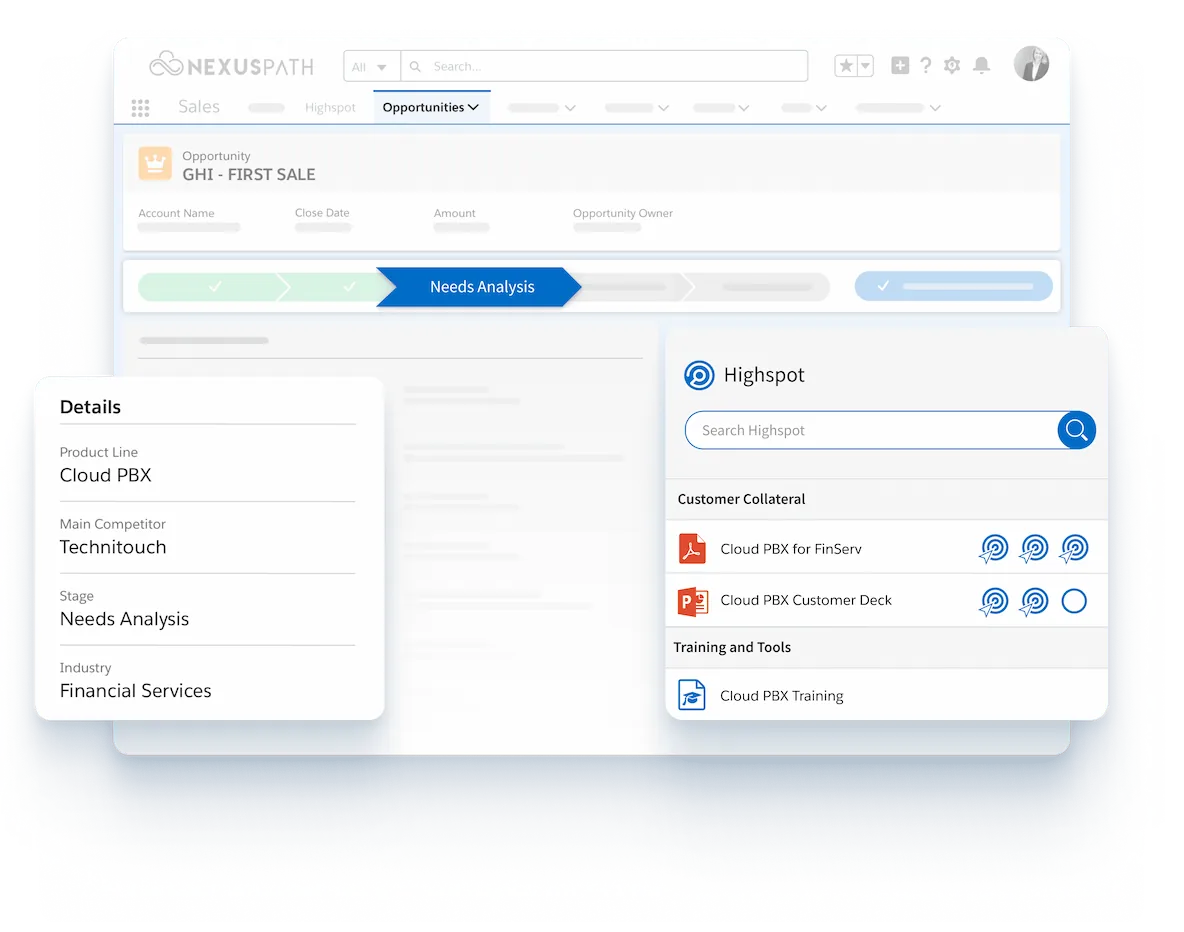The image size is (1184, 932).
Task: Click the global actions plus icon
Action: 899,65
